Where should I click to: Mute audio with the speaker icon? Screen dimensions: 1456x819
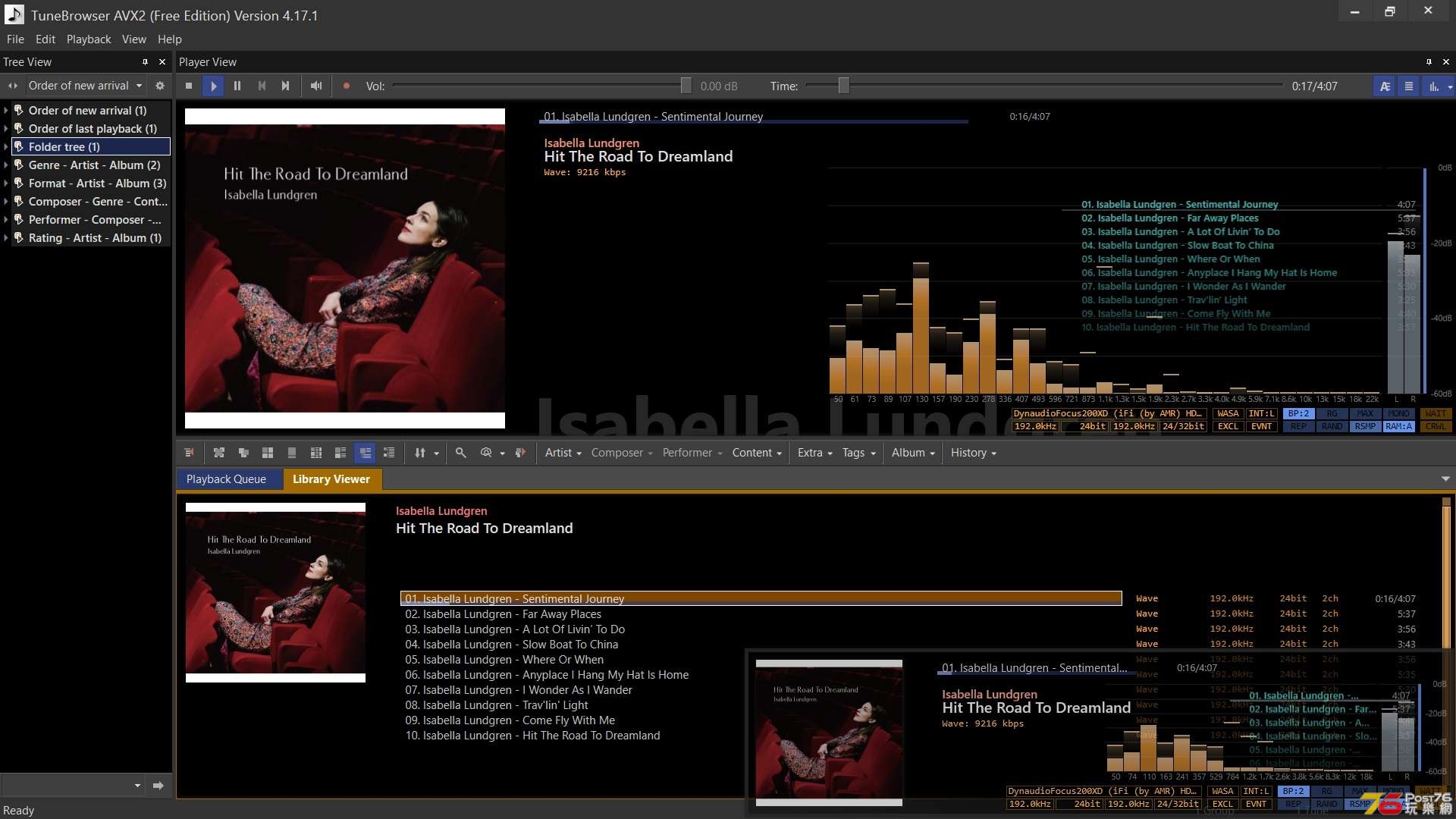pos(316,86)
